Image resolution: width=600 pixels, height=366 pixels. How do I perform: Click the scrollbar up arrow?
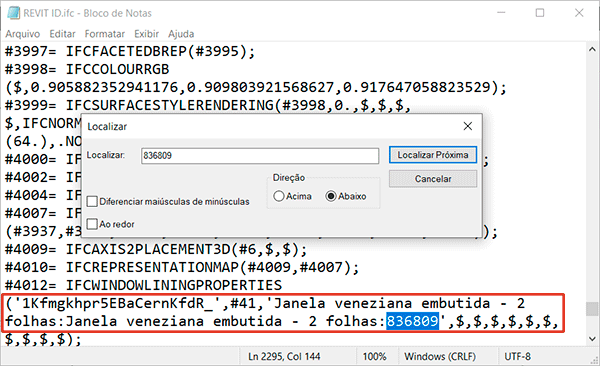[592, 49]
